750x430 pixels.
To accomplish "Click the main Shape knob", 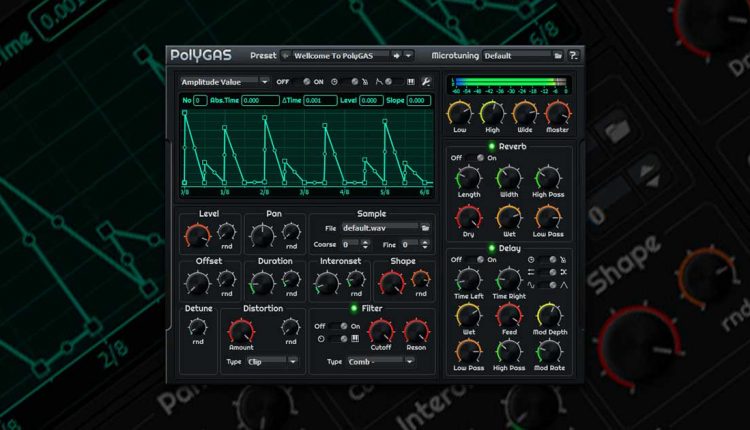I will pyautogui.click(x=392, y=282).
